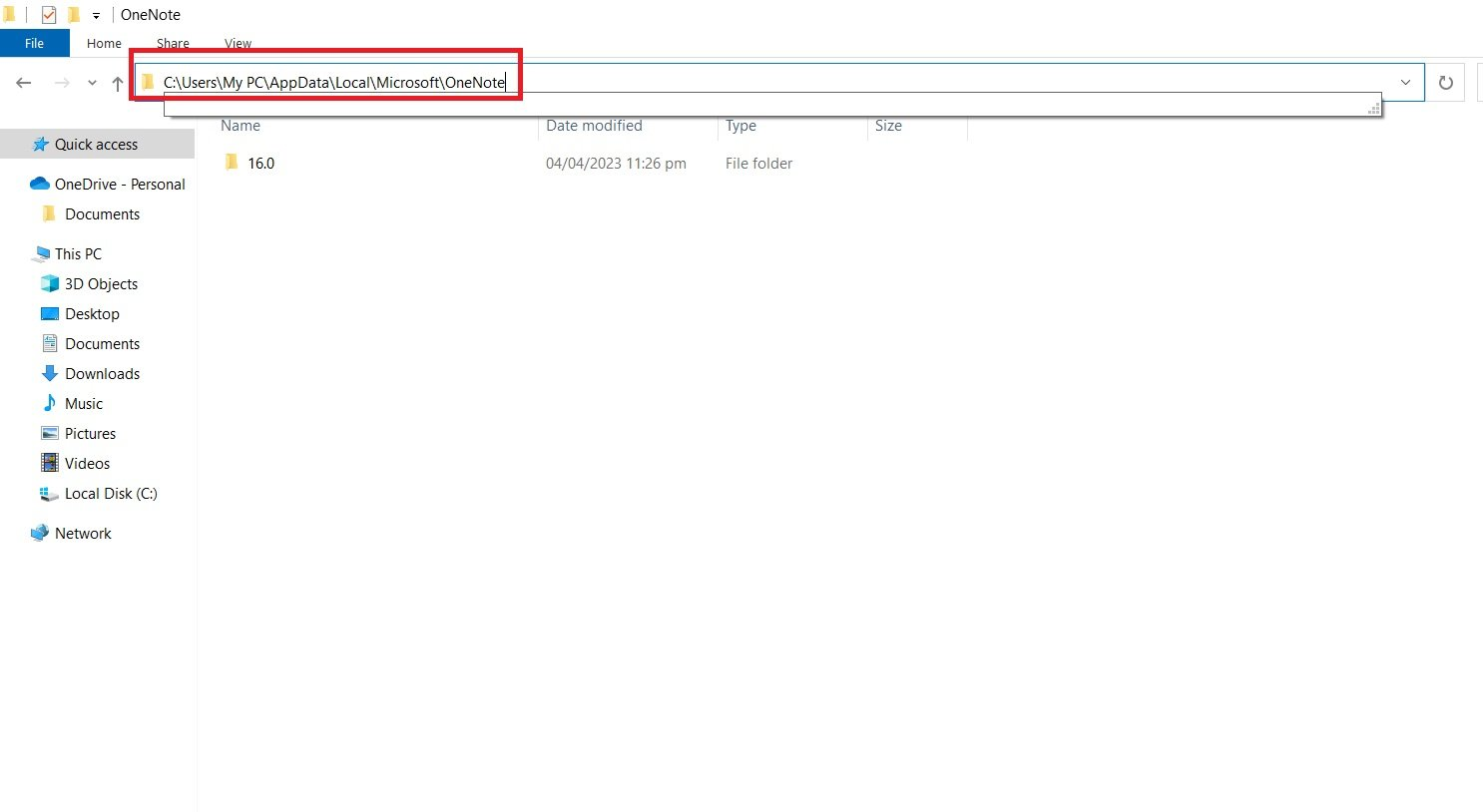Click the Music note icon in sidebar

51,403
